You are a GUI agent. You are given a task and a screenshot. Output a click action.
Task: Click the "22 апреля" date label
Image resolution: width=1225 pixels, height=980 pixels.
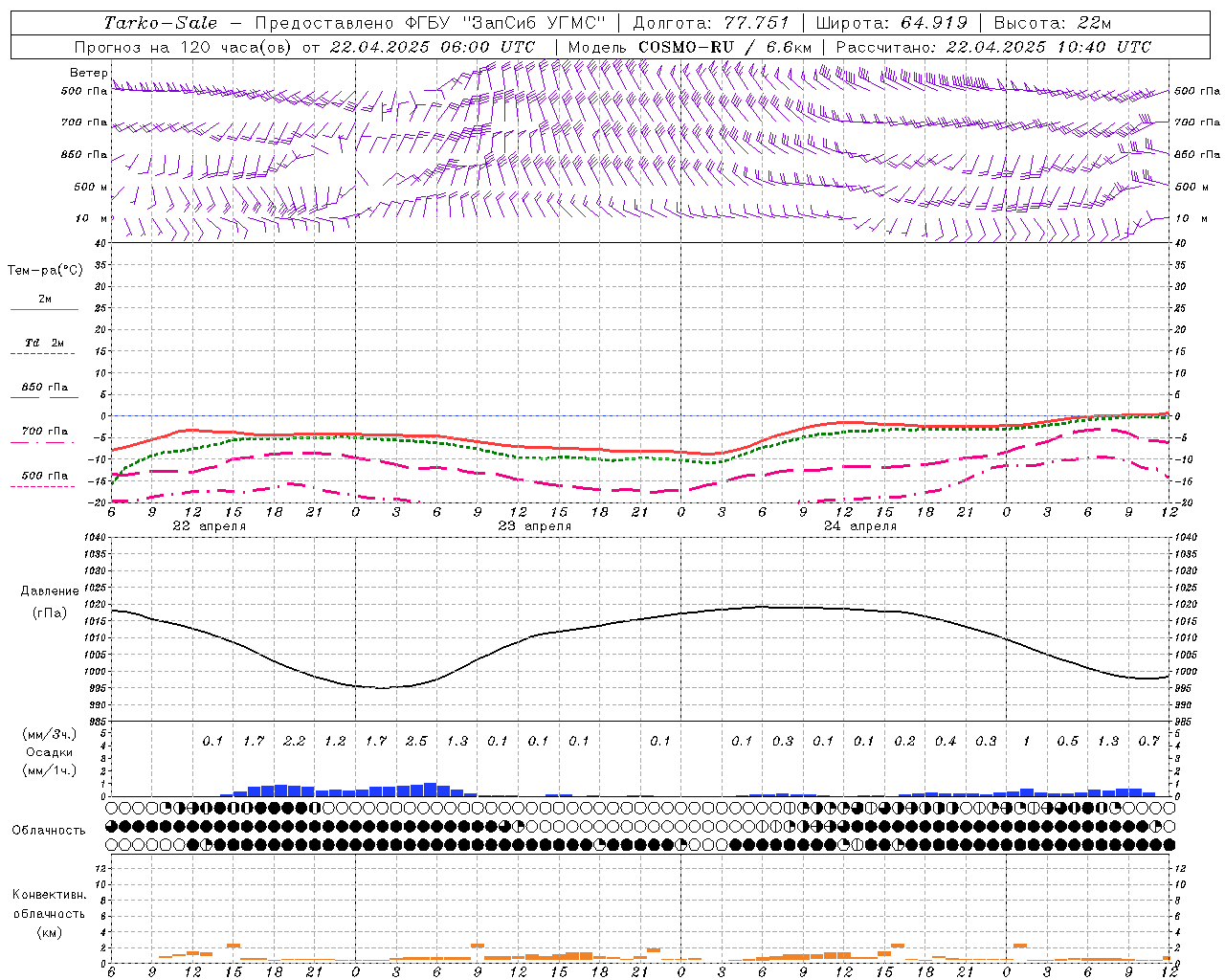210,526
